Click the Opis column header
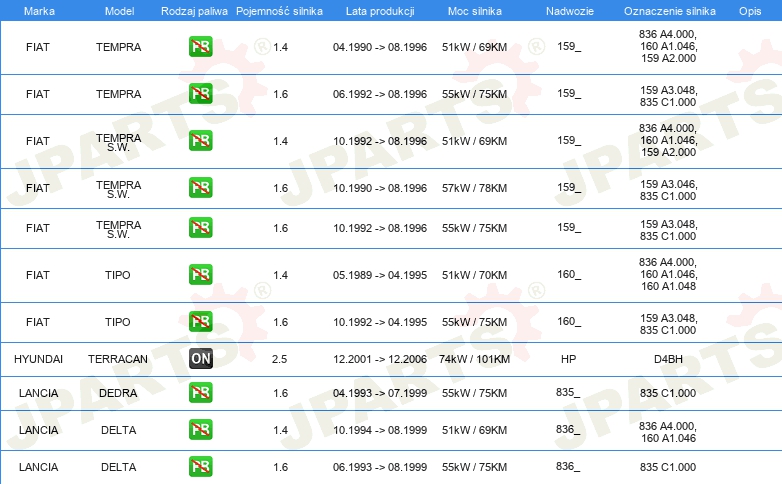The width and height of the screenshot is (782, 484). (750, 11)
